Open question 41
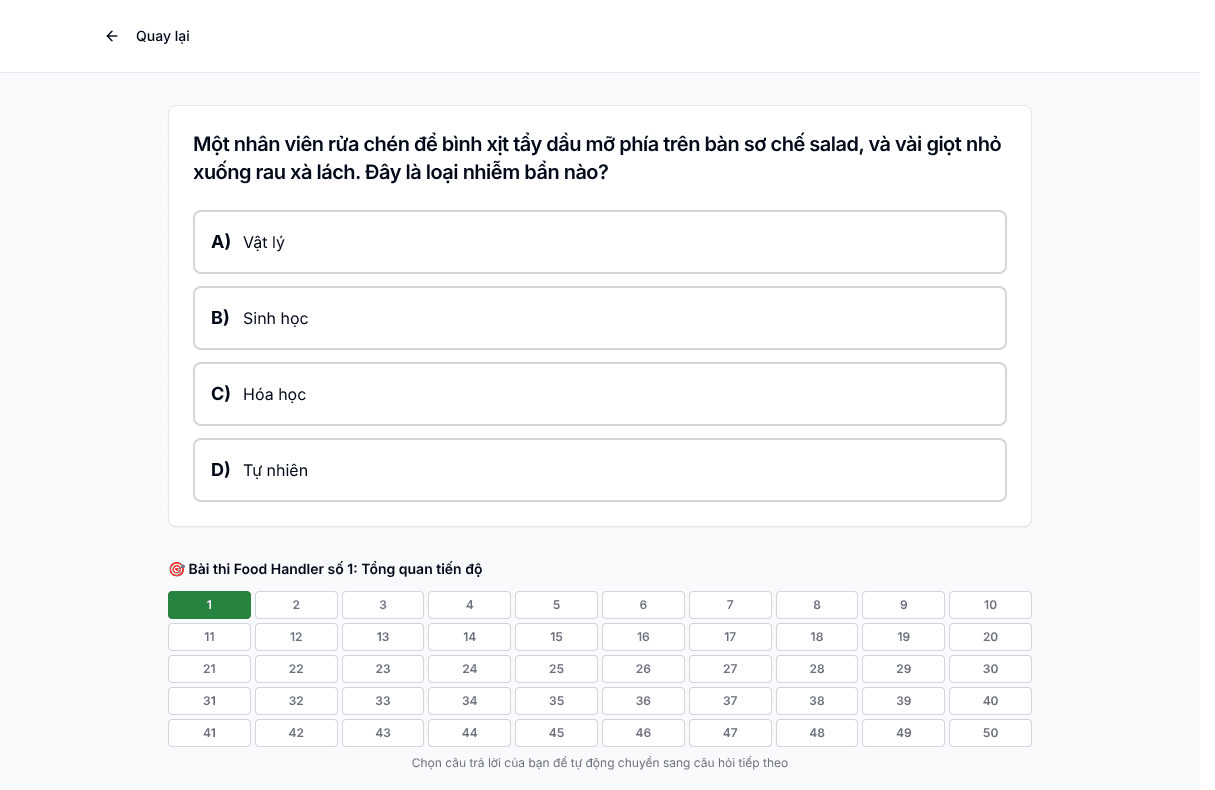The width and height of the screenshot is (1215, 790). 209,733
